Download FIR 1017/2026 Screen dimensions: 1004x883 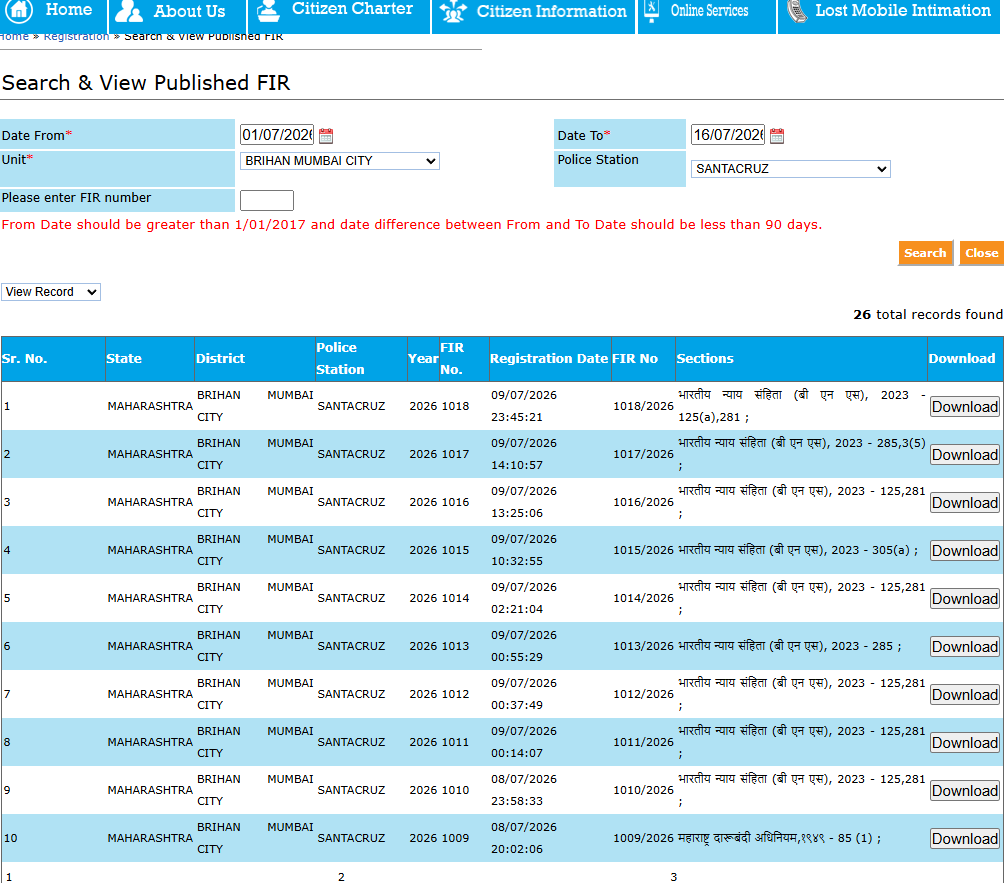point(964,455)
